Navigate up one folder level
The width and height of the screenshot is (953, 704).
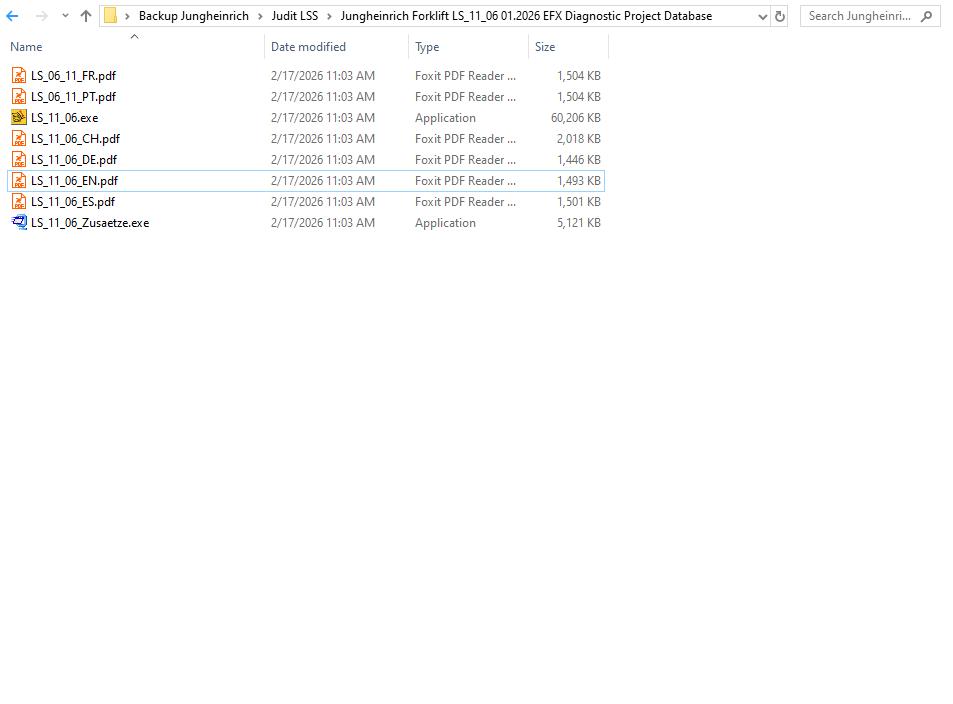pyautogui.click(x=85, y=15)
